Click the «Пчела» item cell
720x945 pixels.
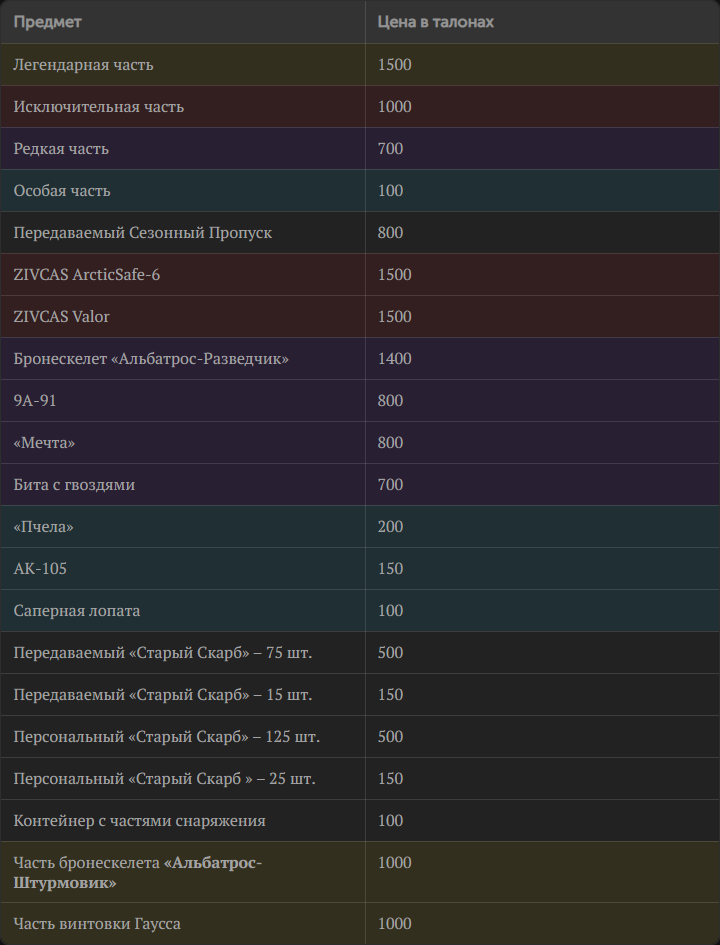coord(43,527)
